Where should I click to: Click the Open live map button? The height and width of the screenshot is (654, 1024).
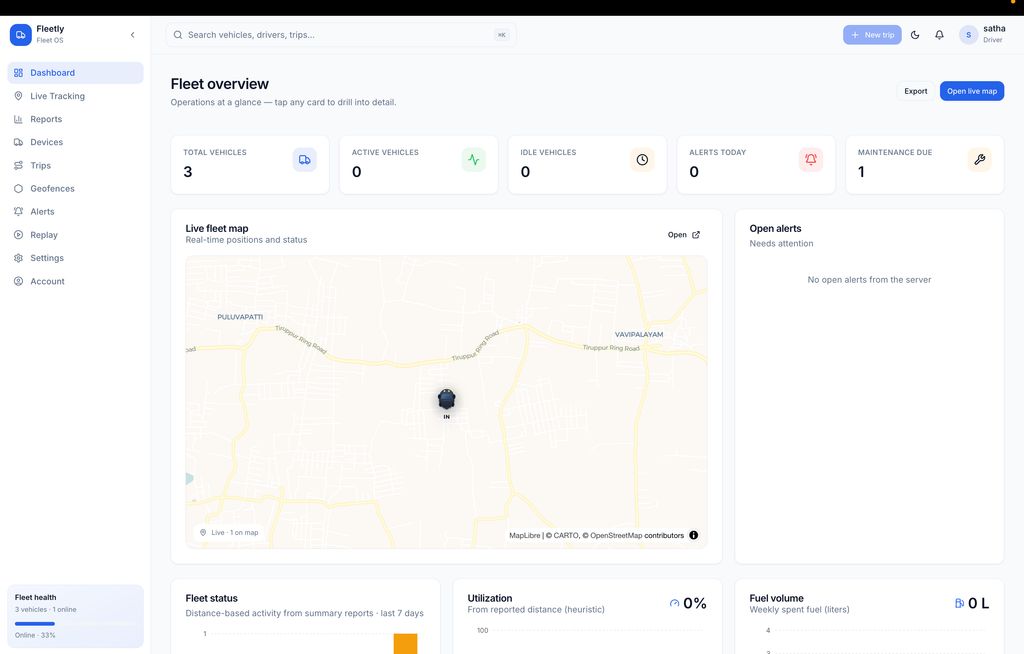(x=971, y=91)
